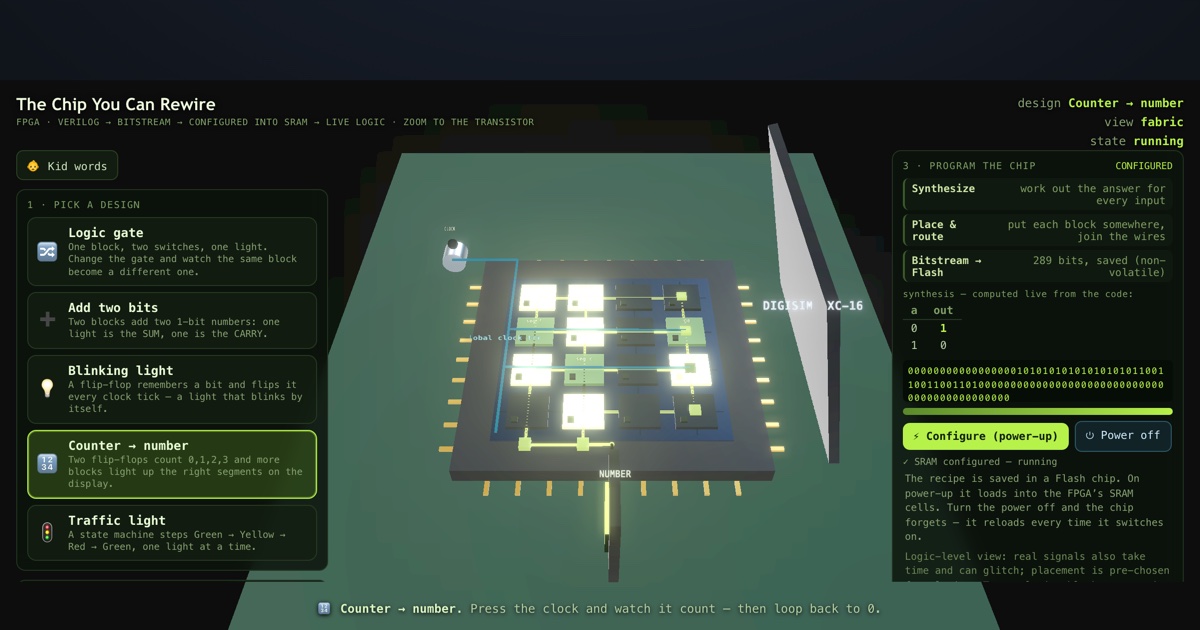This screenshot has height=630, width=1200.
Task: Select the Add two bits design
Action: [172, 320]
